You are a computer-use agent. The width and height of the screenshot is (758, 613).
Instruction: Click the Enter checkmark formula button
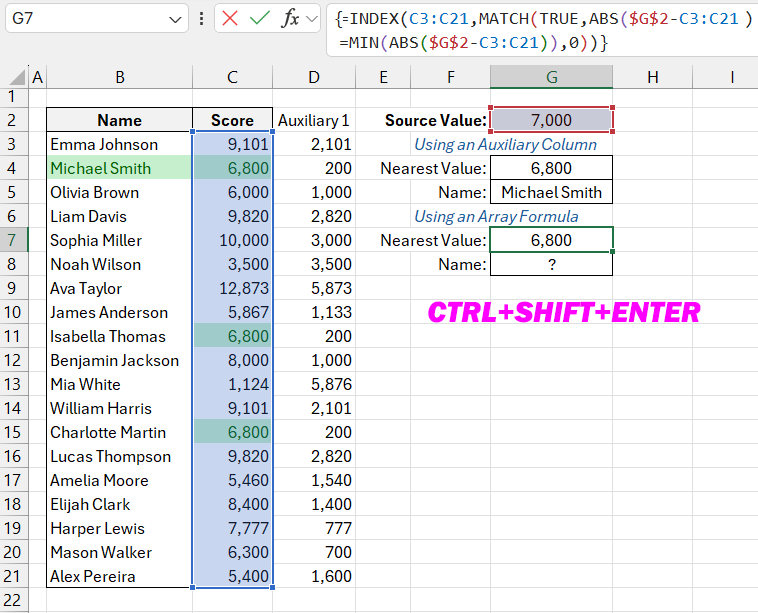[x=260, y=19]
